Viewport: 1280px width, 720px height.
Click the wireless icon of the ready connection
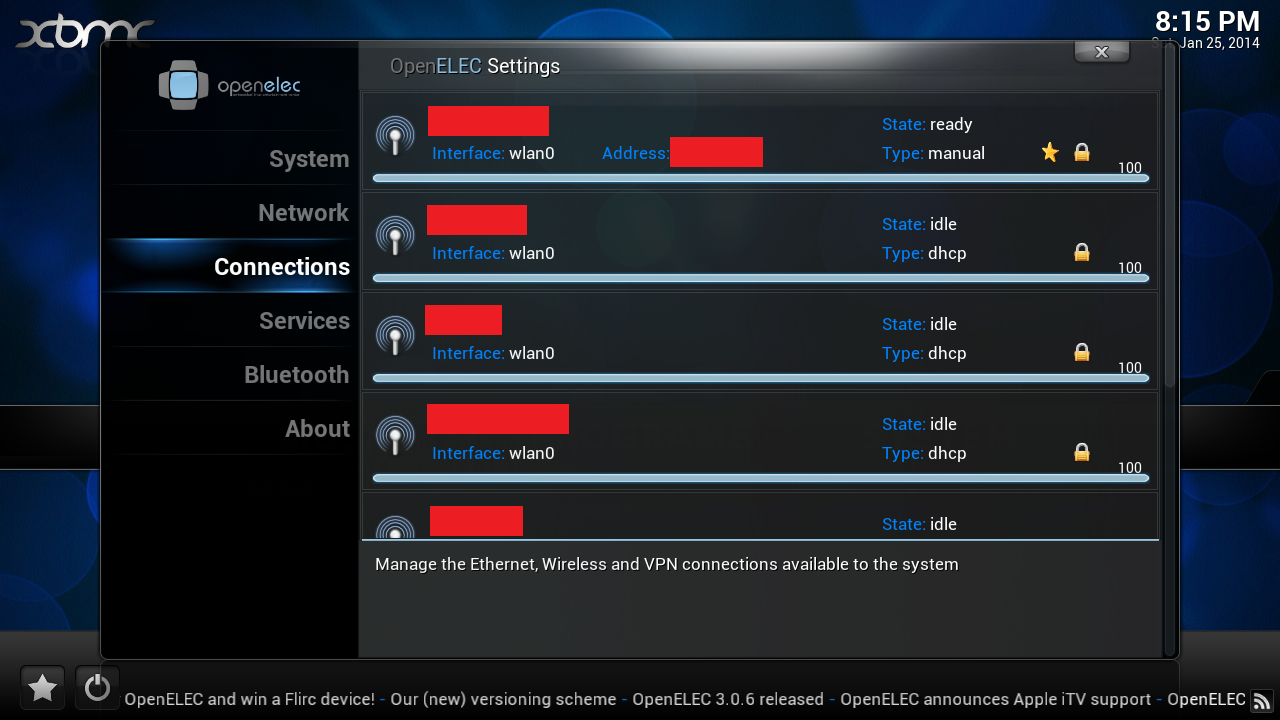[x=395, y=136]
